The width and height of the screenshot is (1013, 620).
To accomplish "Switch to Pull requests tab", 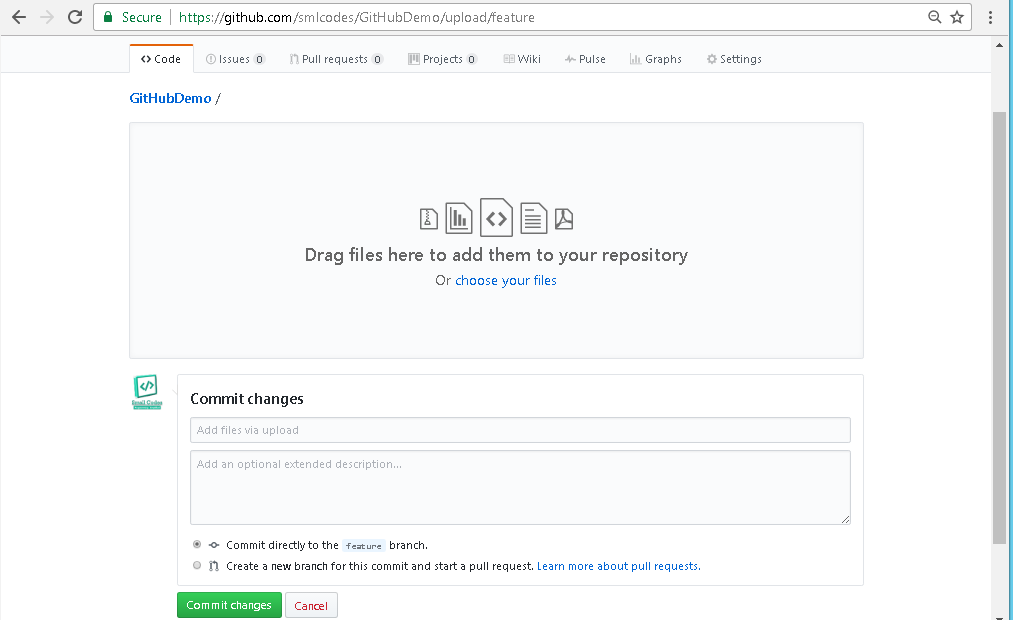I will [335, 59].
